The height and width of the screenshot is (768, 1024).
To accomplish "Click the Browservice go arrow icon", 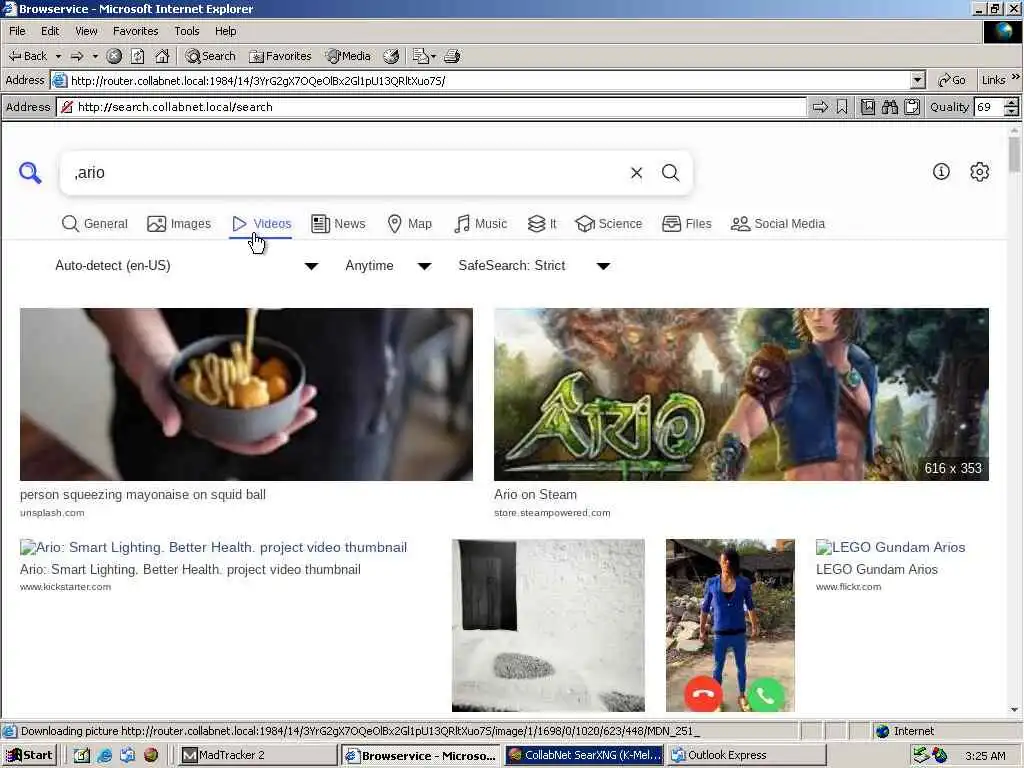I will [x=820, y=107].
